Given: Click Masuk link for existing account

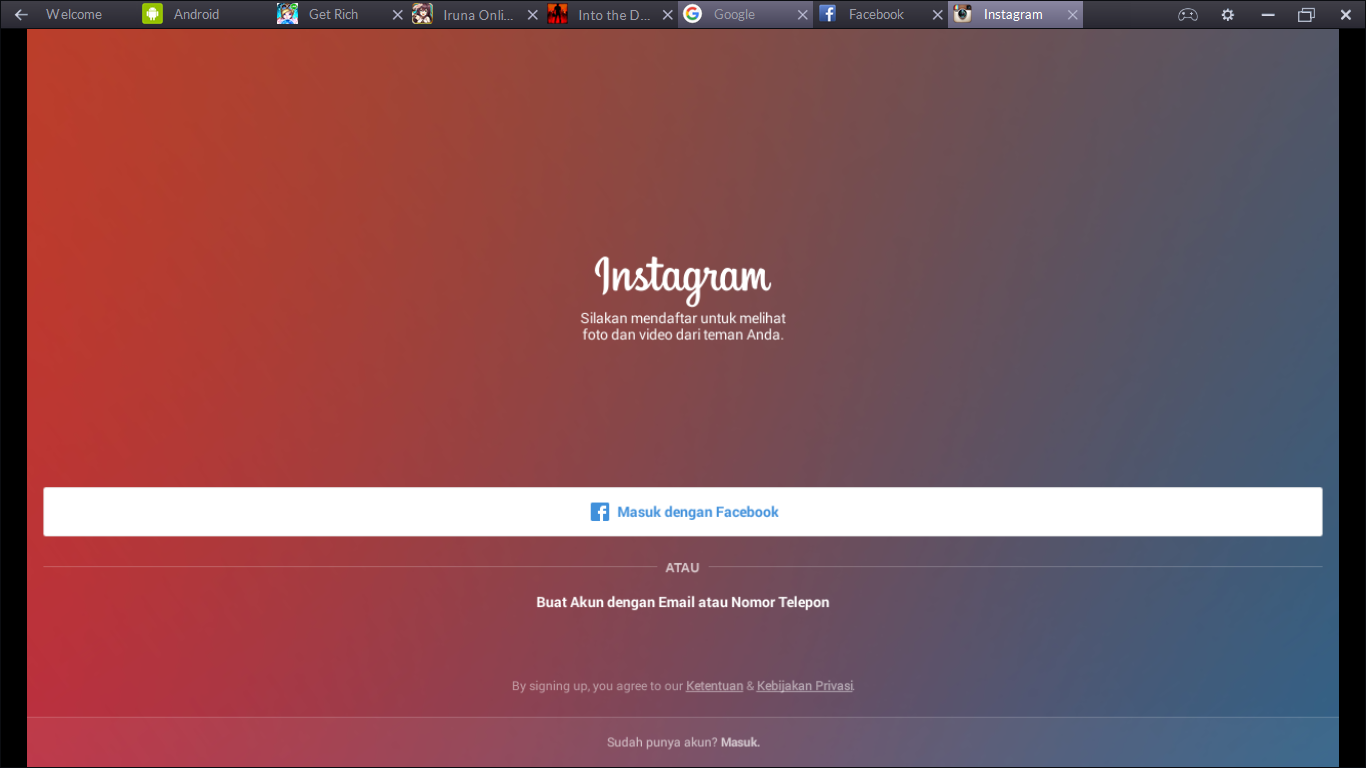Looking at the screenshot, I should tap(740, 742).
